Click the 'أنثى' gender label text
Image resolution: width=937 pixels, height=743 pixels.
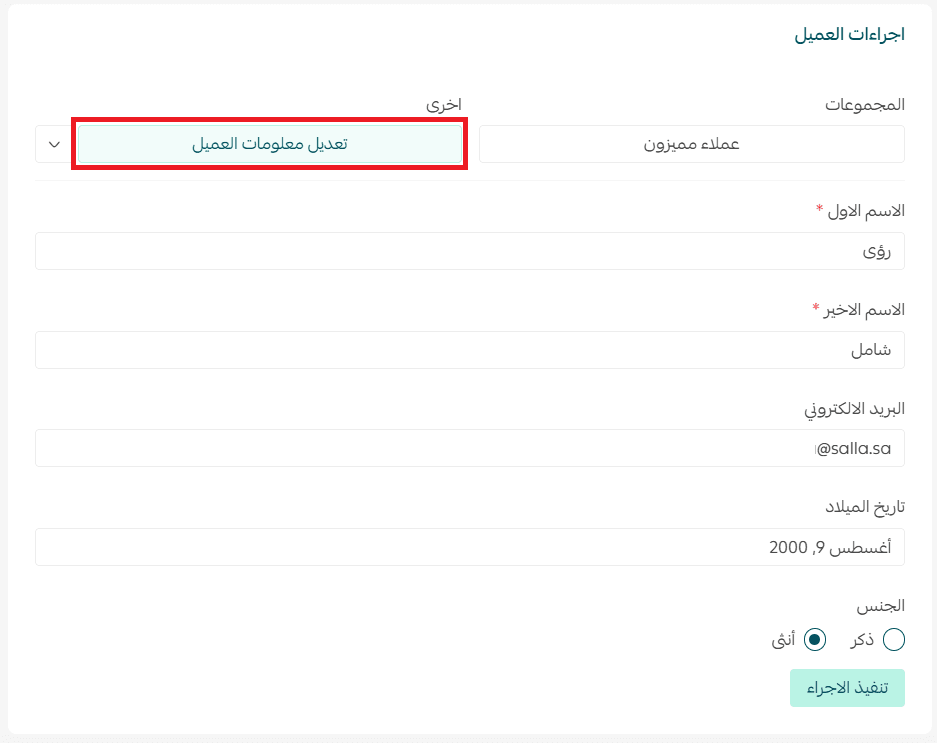click(784, 639)
